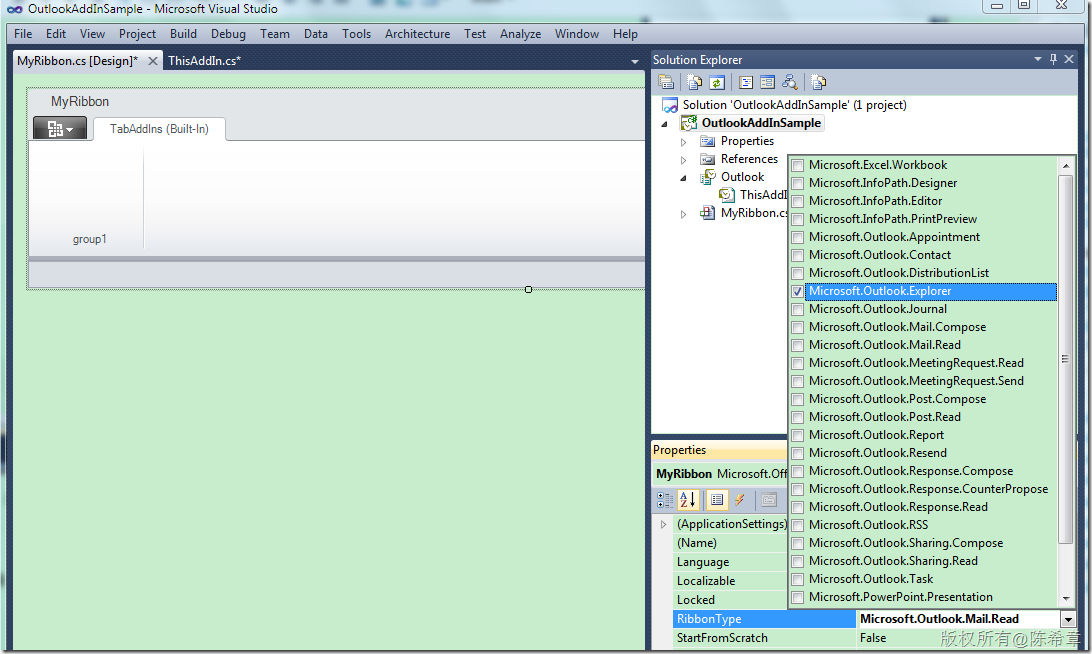This screenshot has height=654, width=1092.
Task: Click the View Code toolbar icon
Action: [746, 82]
